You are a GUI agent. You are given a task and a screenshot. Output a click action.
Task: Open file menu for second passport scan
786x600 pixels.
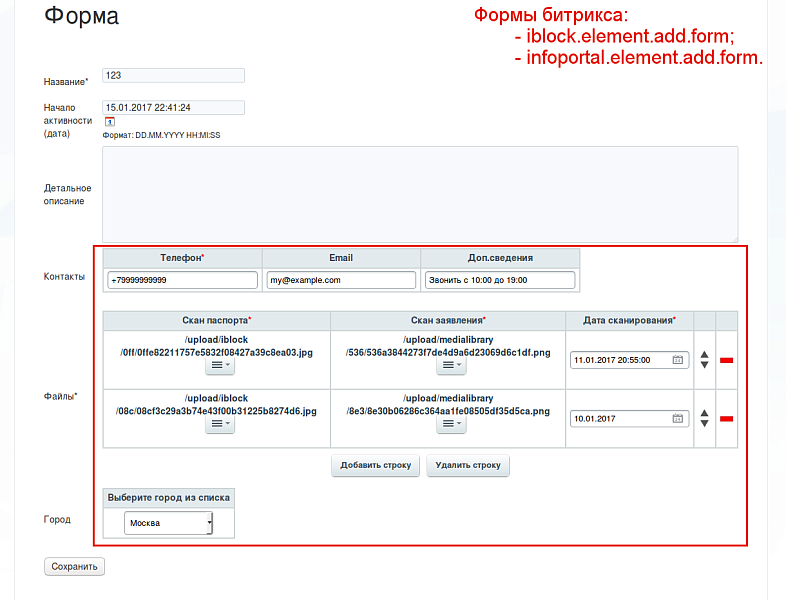(x=219, y=425)
